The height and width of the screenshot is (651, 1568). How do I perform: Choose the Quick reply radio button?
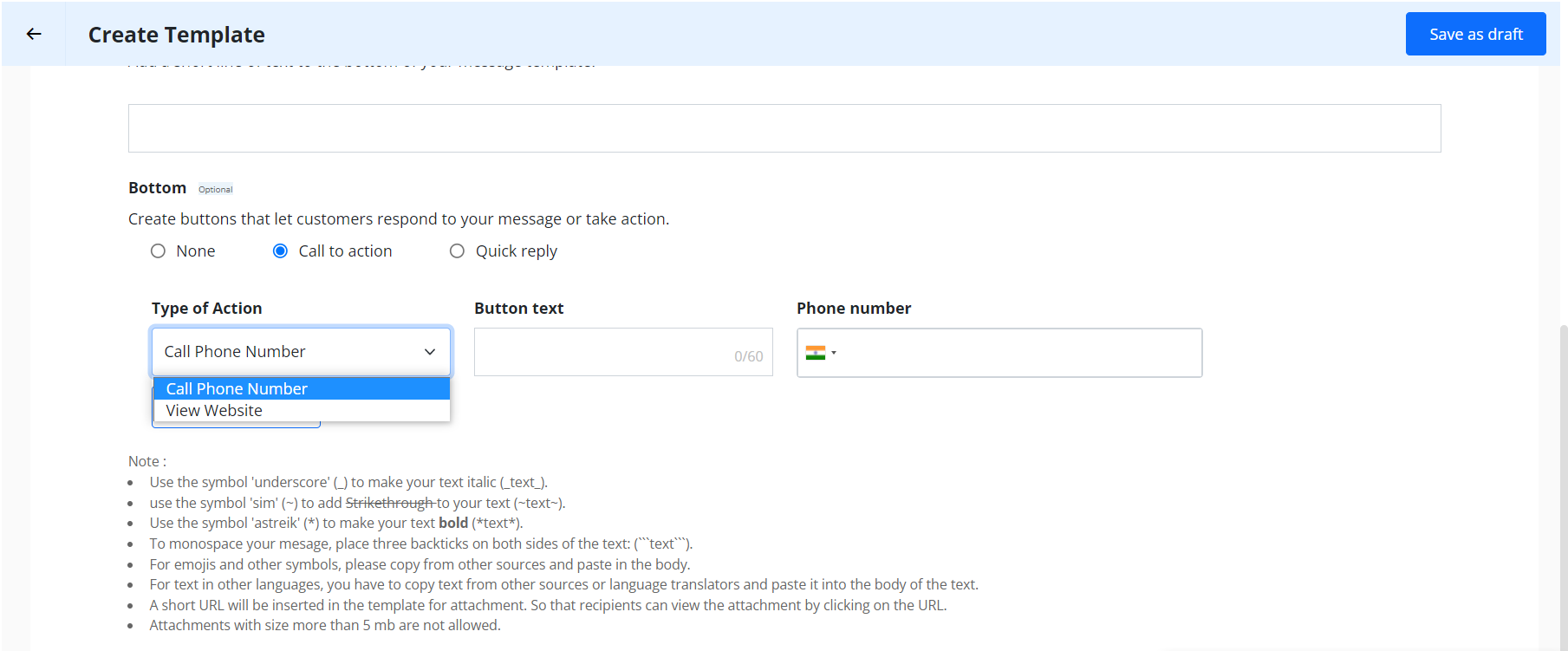tap(457, 251)
